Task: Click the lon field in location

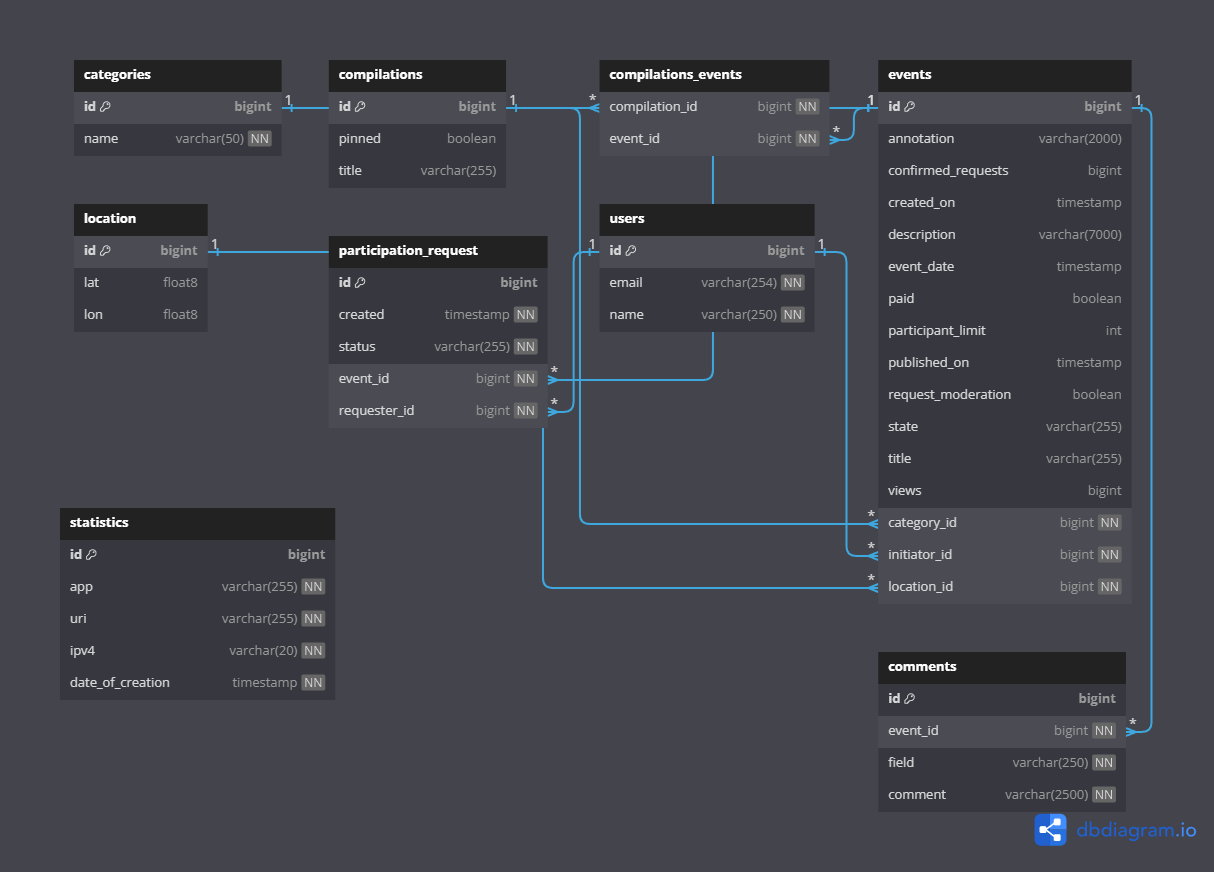Action: click(x=141, y=314)
